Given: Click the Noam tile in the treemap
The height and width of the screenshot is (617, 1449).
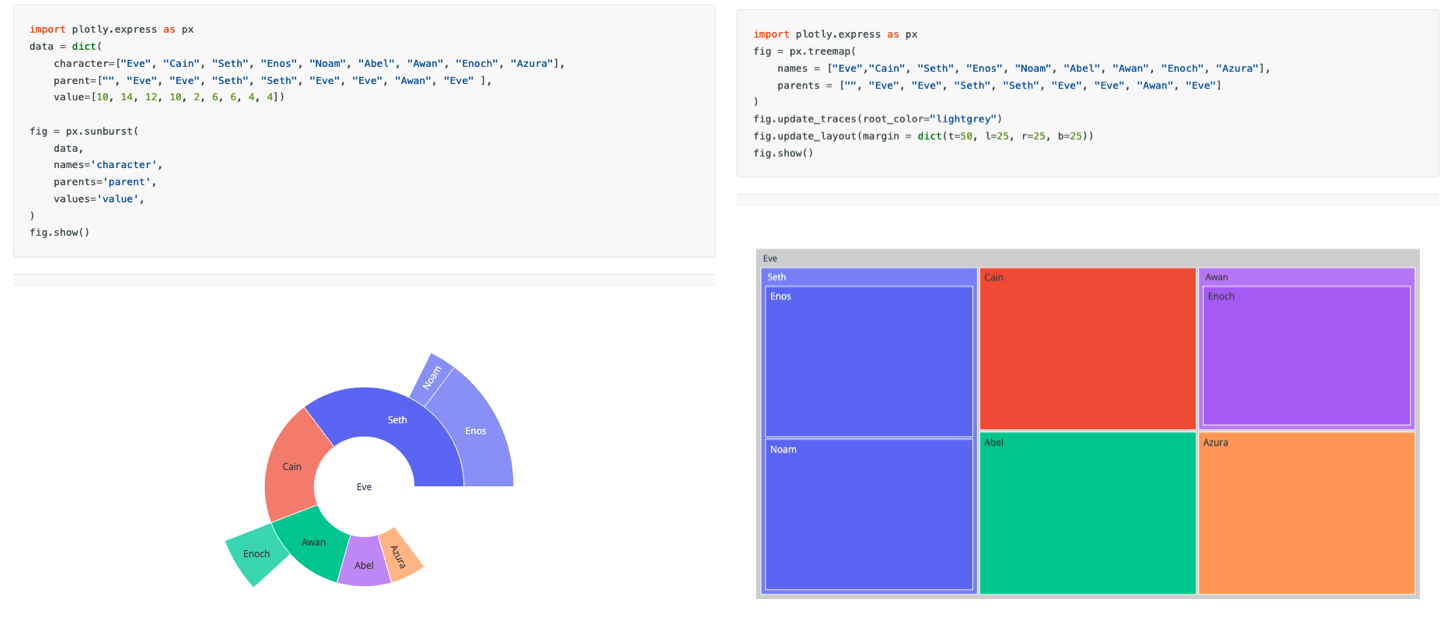Looking at the screenshot, I should [868, 515].
